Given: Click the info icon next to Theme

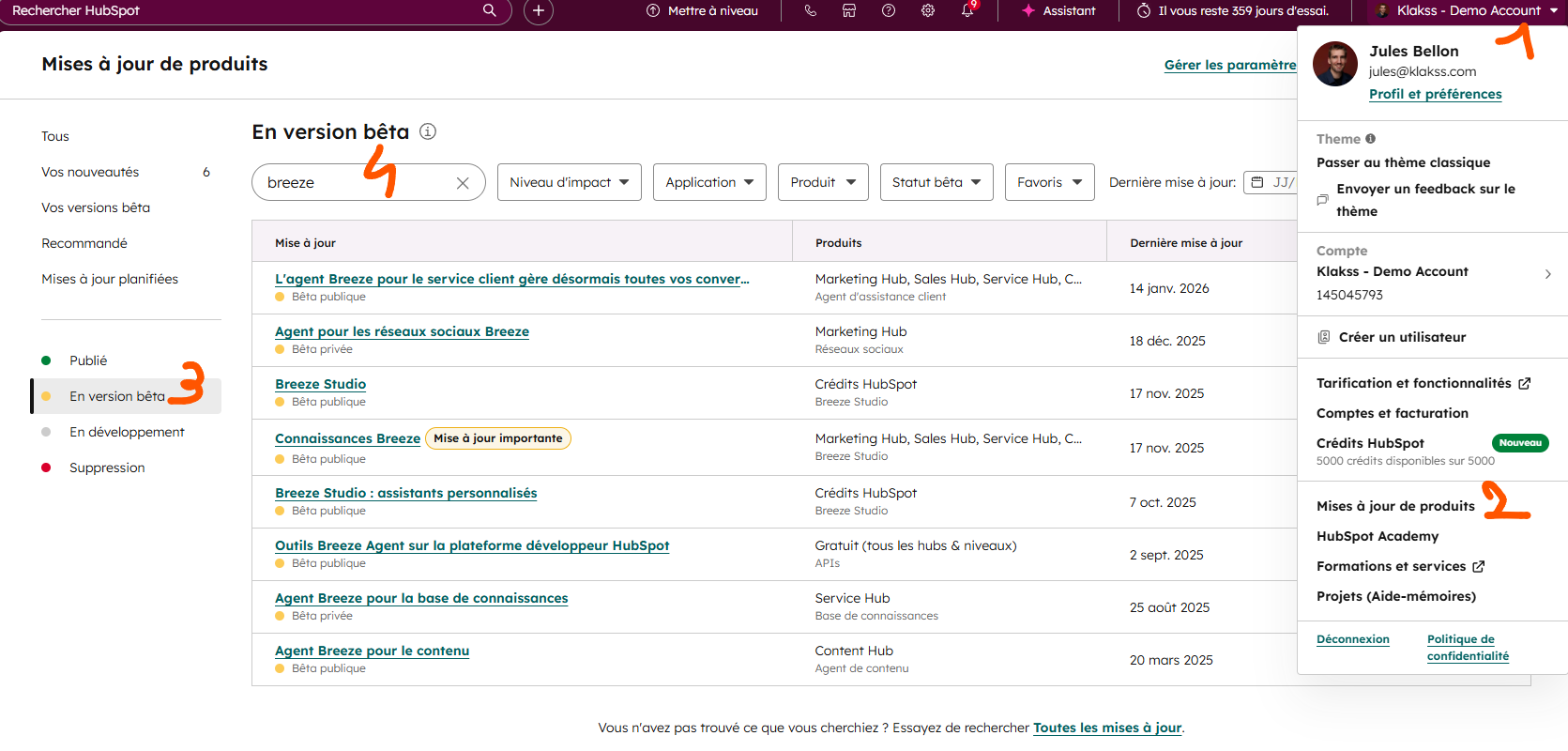Looking at the screenshot, I should point(1371,139).
